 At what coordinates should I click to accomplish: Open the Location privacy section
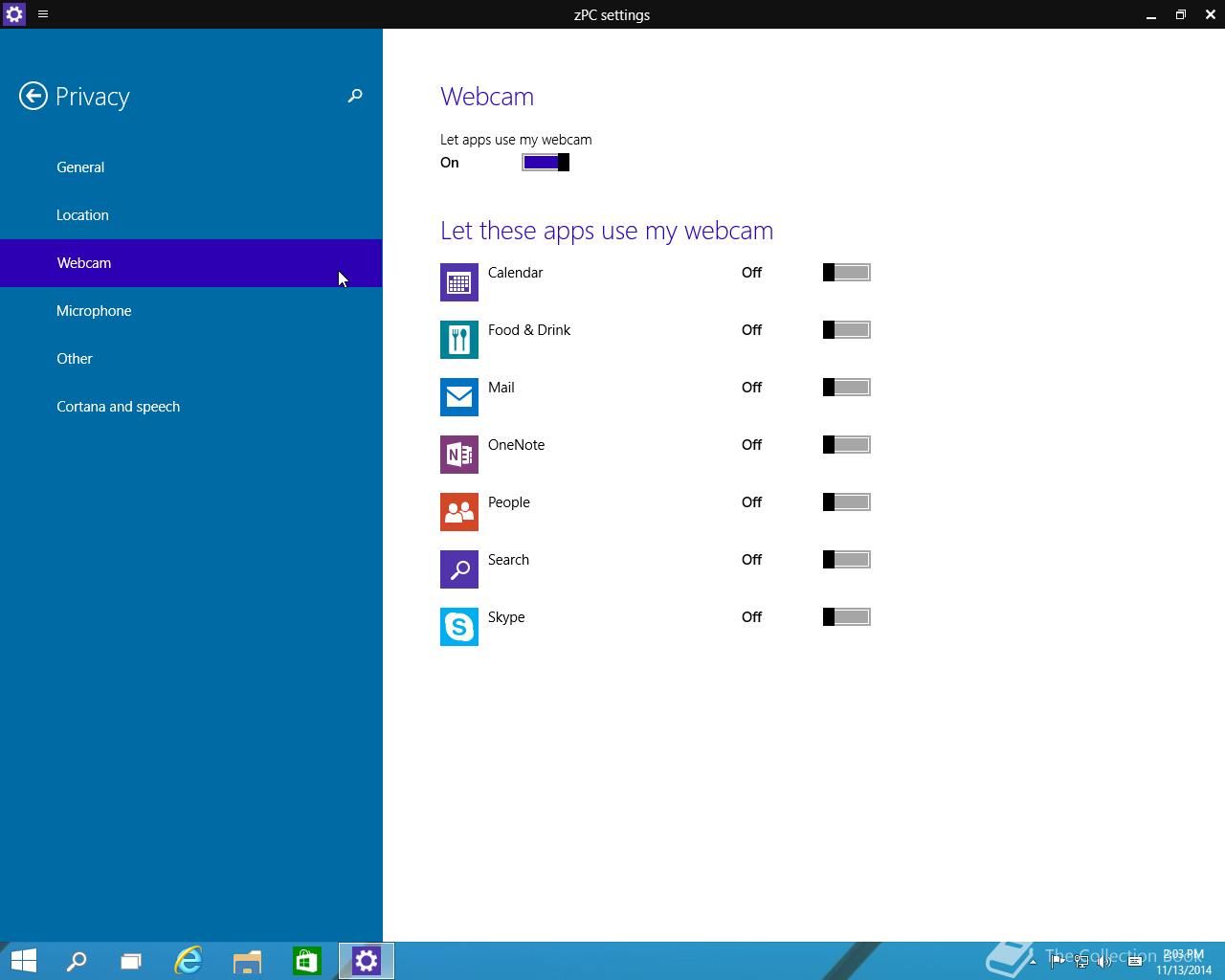191,215
